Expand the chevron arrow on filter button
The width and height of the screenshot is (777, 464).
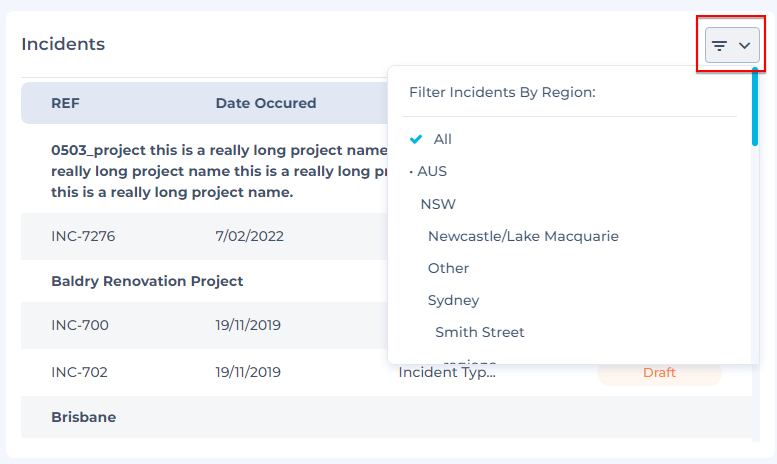pos(744,46)
